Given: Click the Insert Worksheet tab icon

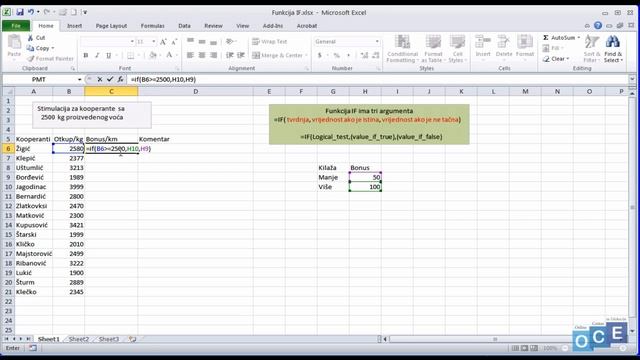Looking at the screenshot, I should tap(133, 339).
